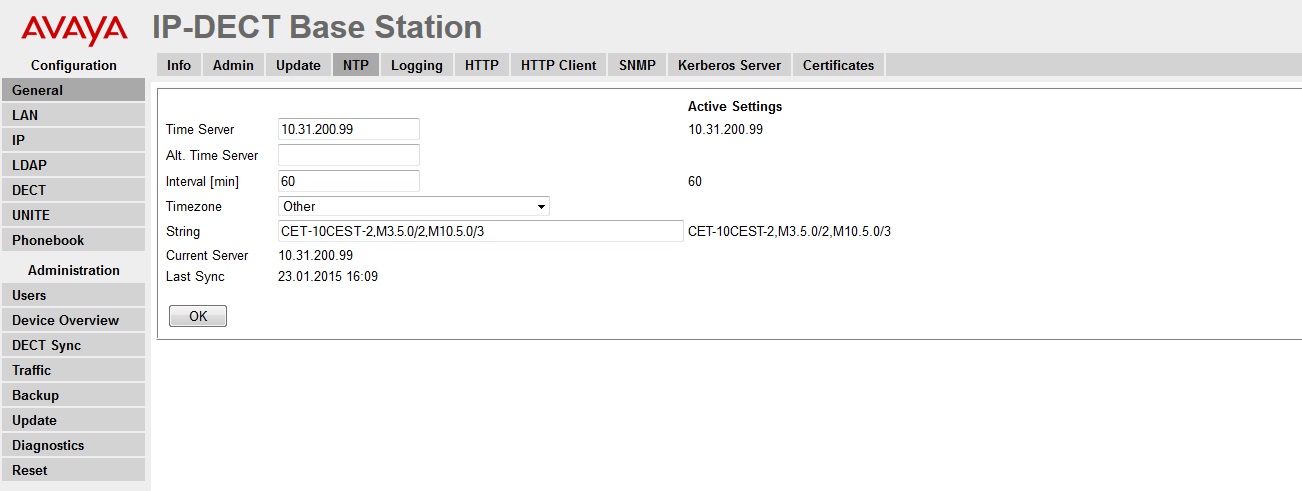Click the OK button
1302x491 pixels.
click(198, 316)
